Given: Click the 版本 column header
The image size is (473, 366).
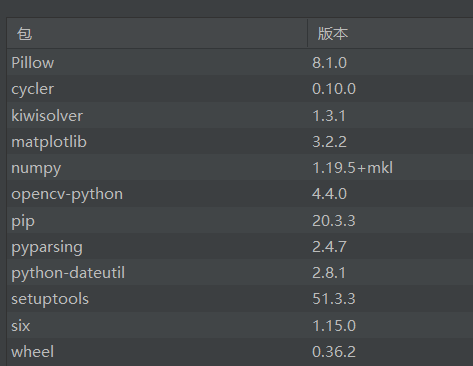Looking at the screenshot, I should (390, 34).
